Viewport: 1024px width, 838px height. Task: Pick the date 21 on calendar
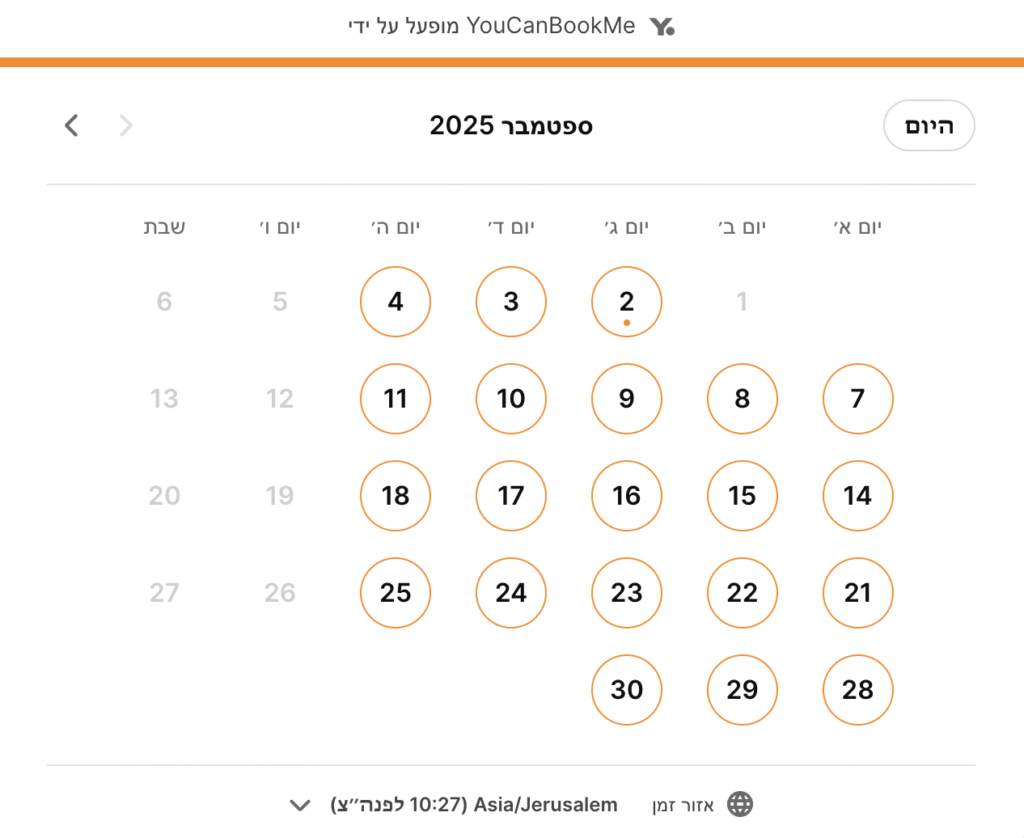click(x=858, y=593)
